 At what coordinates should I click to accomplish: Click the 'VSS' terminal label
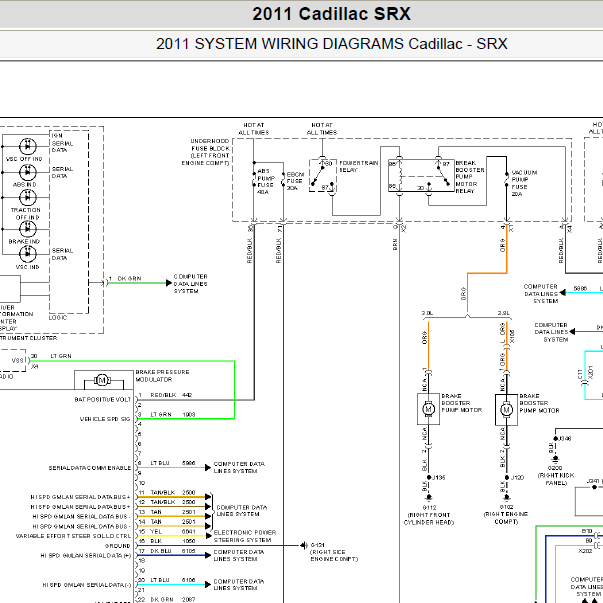pos(18,361)
